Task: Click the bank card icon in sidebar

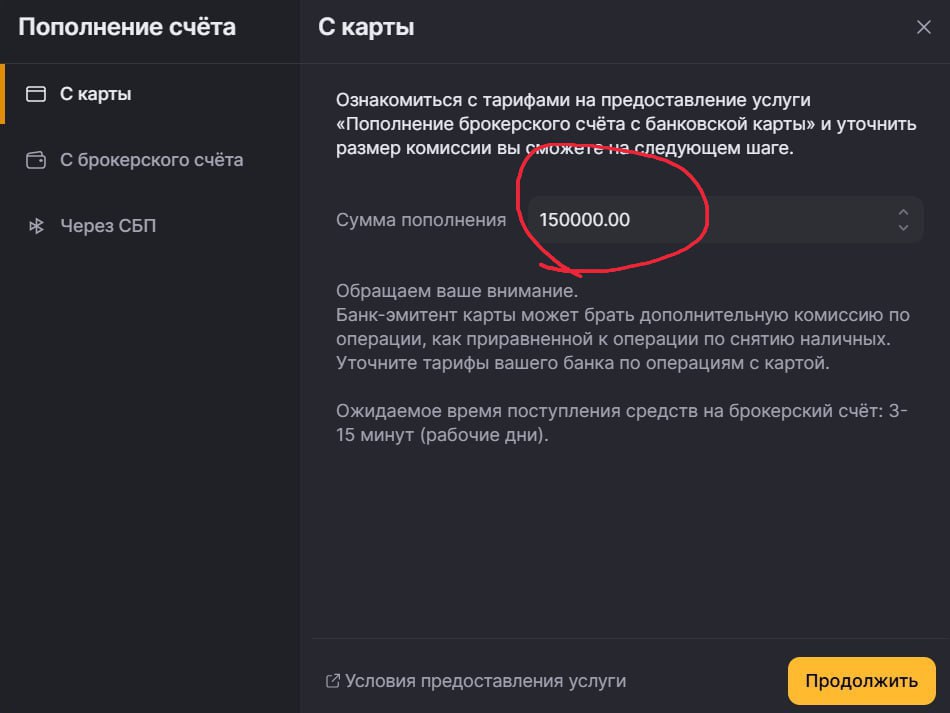Action: pyautogui.click(x=36, y=94)
